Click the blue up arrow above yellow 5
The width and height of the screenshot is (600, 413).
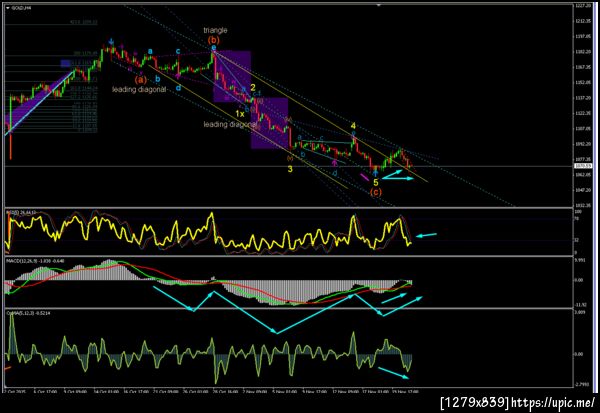[376, 173]
